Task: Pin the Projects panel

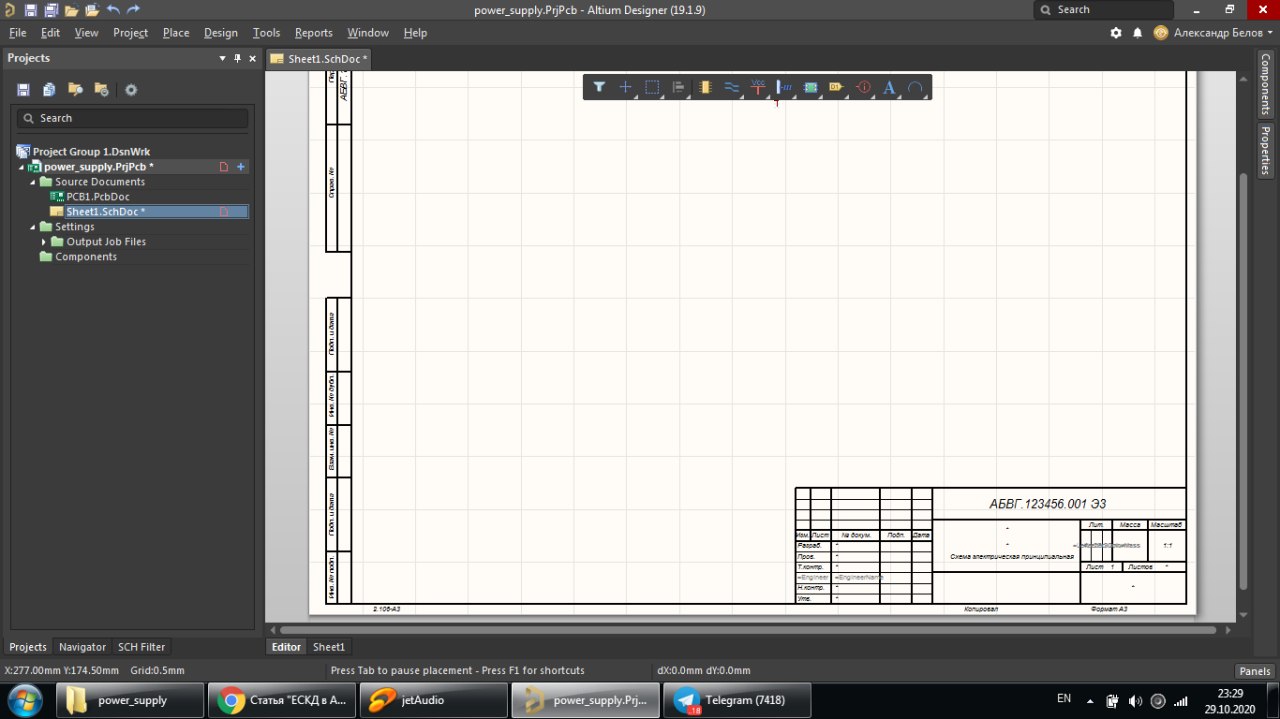Action: click(237, 58)
